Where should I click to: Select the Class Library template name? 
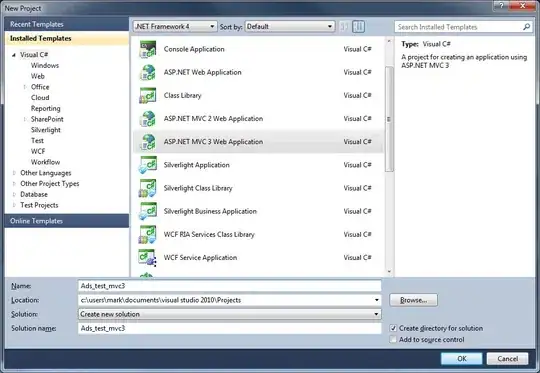pyautogui.click(x=183, y=95)
